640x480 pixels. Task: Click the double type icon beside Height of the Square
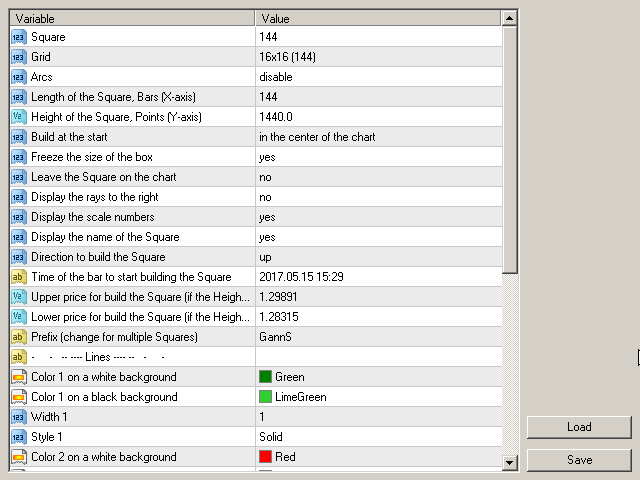19,117
